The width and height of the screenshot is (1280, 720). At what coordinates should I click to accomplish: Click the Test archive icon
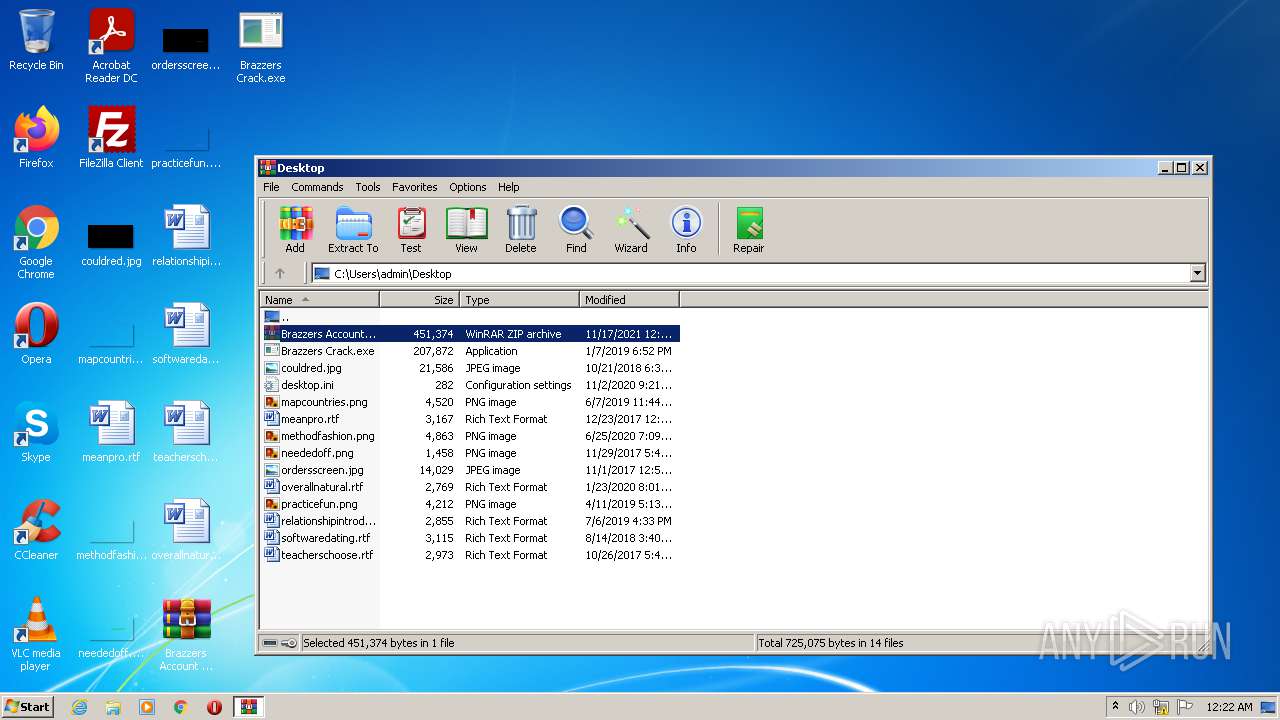[411, 230]
